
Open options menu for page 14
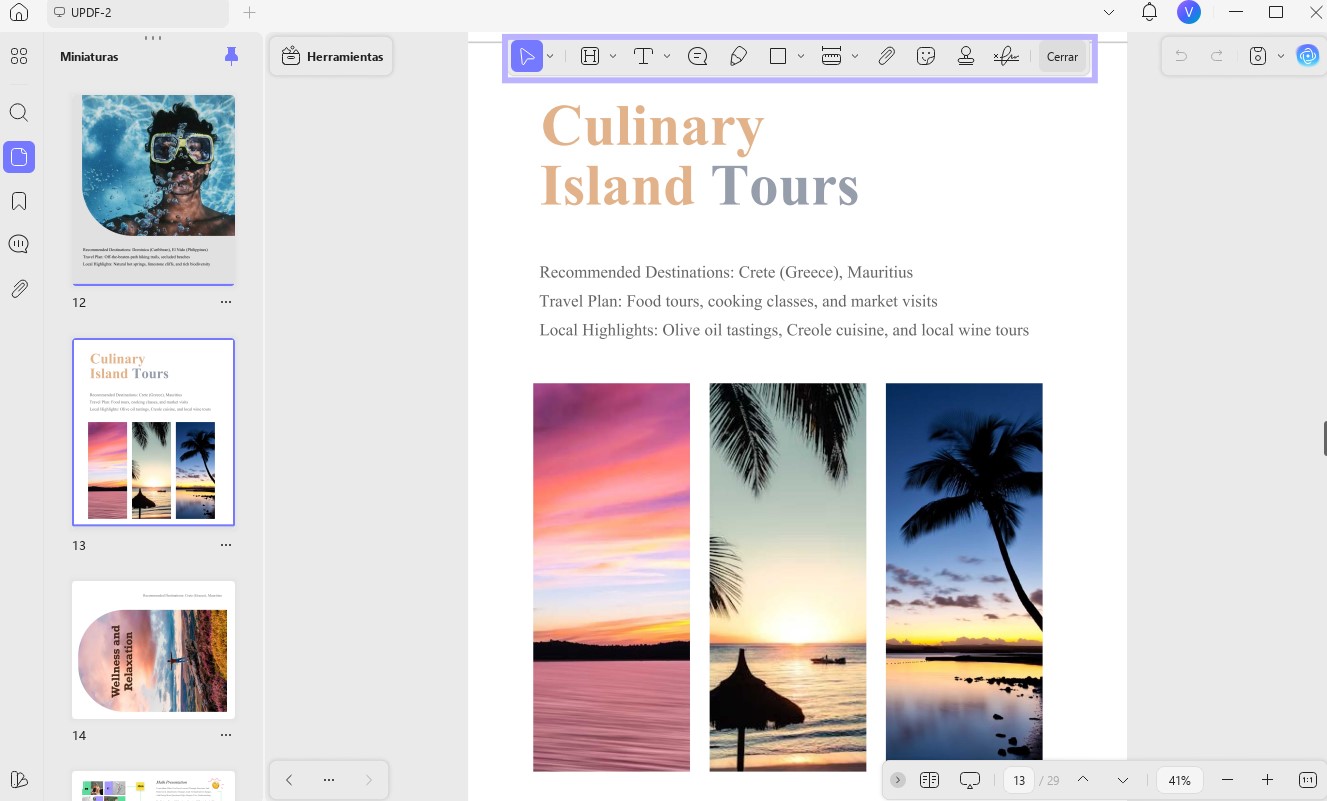click(226, 735)
